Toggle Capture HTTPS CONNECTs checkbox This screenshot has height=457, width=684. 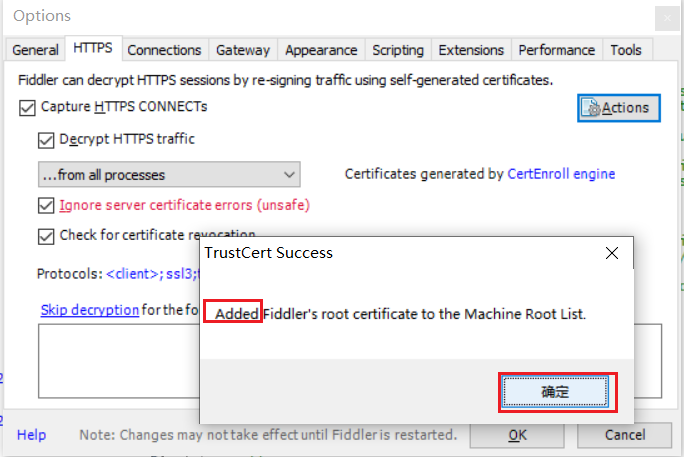tap(27, 108)
